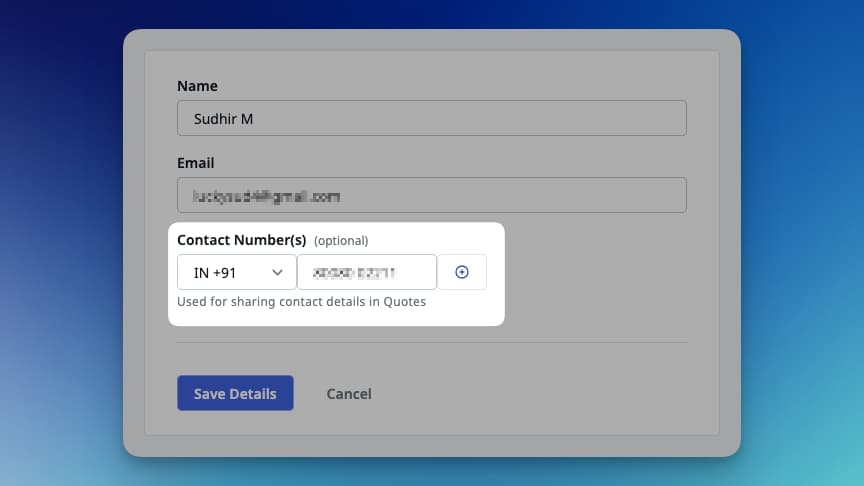Click the 'IN +91' text in country selector
Screen dimensions: 864x486
coord(215,272)
